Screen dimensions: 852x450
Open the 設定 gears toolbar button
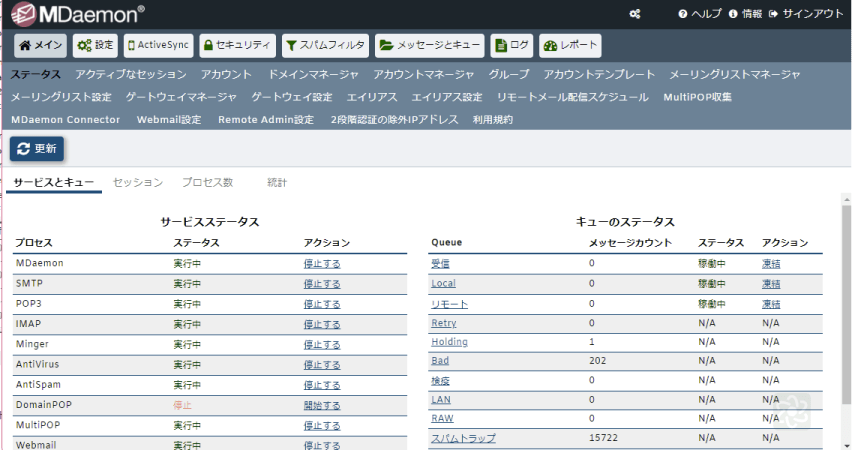[x=95, y=45]
